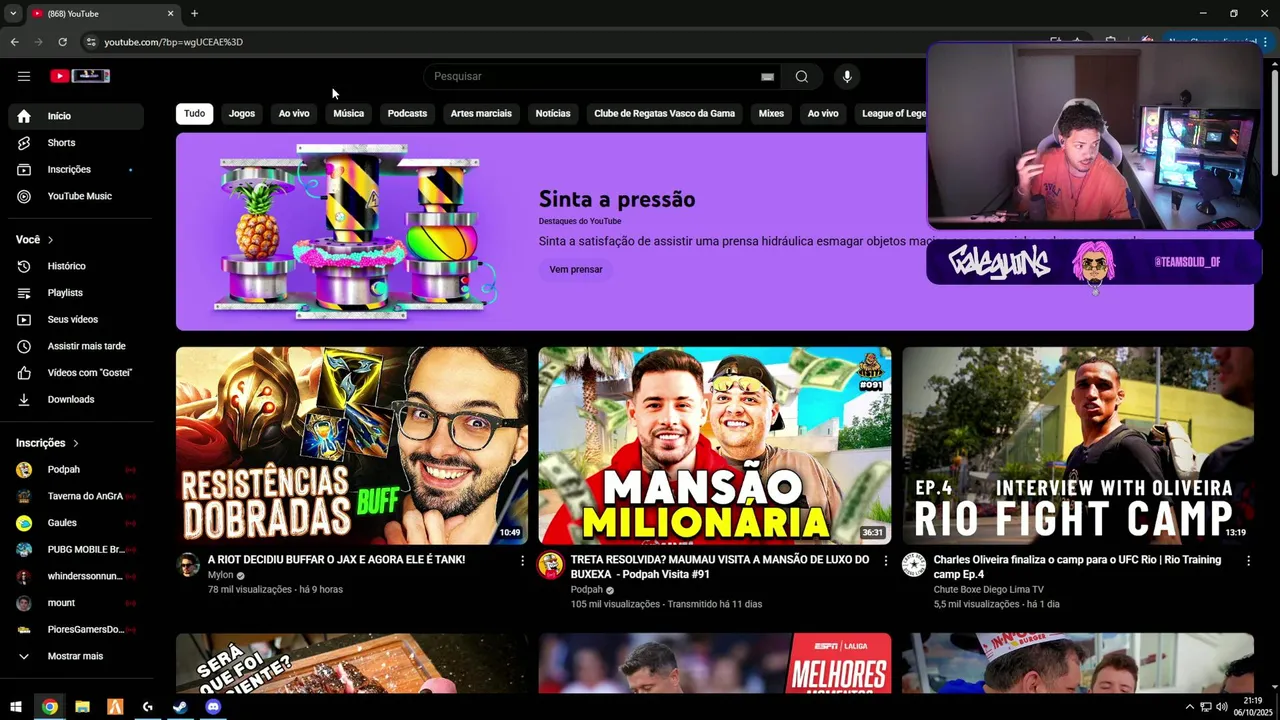Open Vídeos com "Gostei" list
This screenshot has width=1280, height=720.
pos(76,373)
